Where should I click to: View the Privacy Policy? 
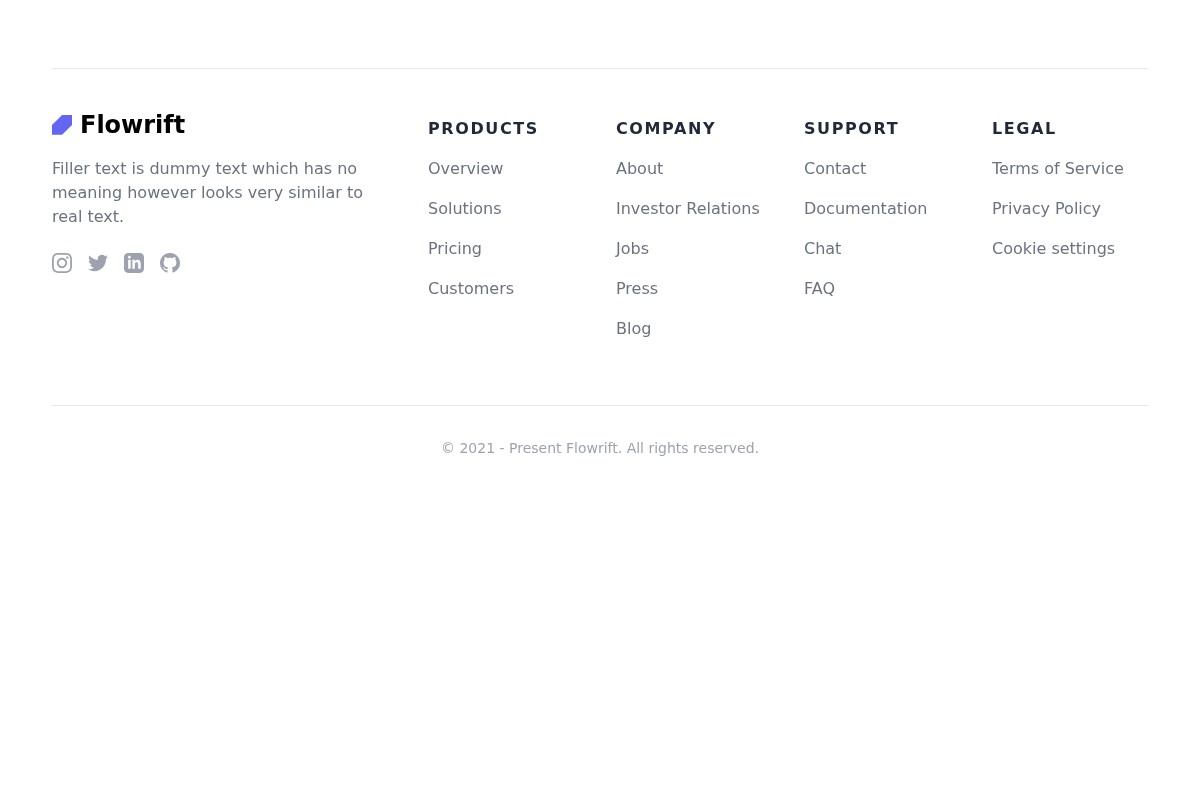click(x=1046, y=208)
